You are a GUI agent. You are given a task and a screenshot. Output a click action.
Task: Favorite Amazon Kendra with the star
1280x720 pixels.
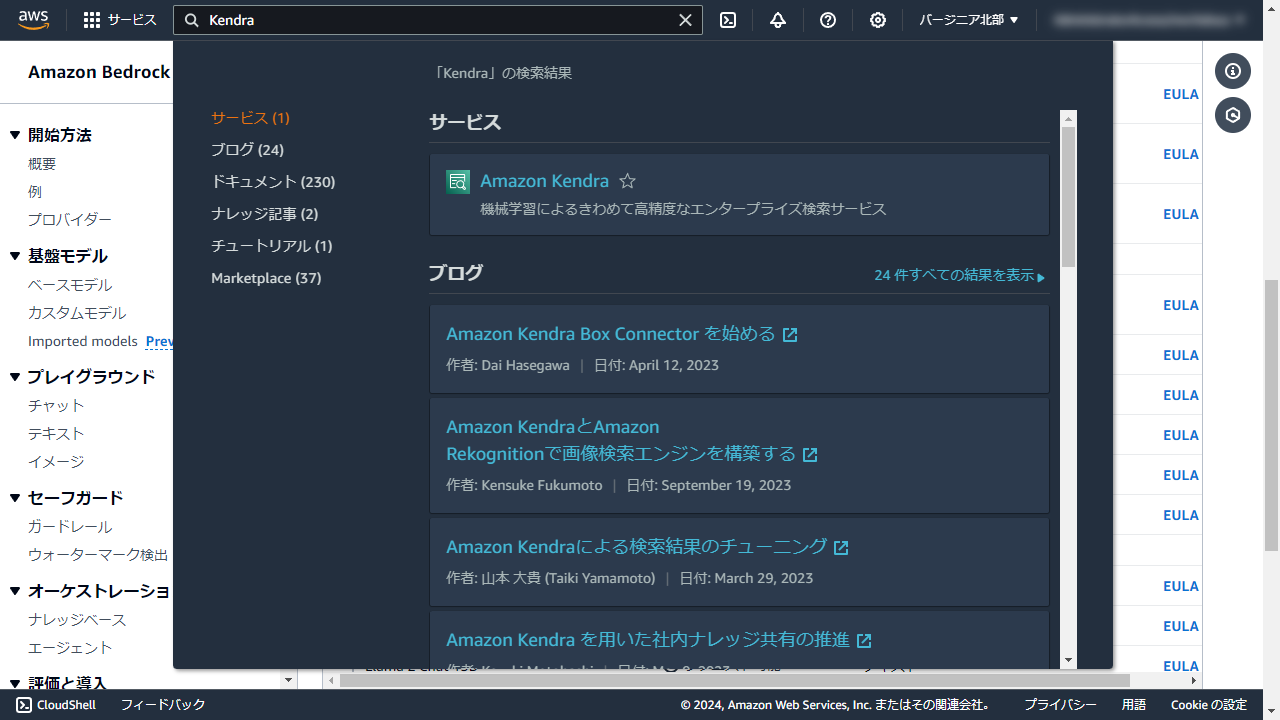pyautogui.click(x=627, y=181)
